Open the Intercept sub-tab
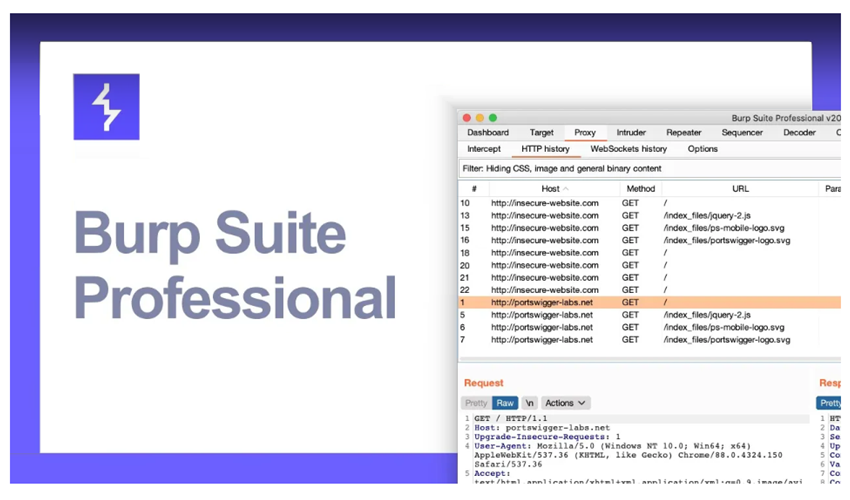850x500 pixels. click(484, 149)
